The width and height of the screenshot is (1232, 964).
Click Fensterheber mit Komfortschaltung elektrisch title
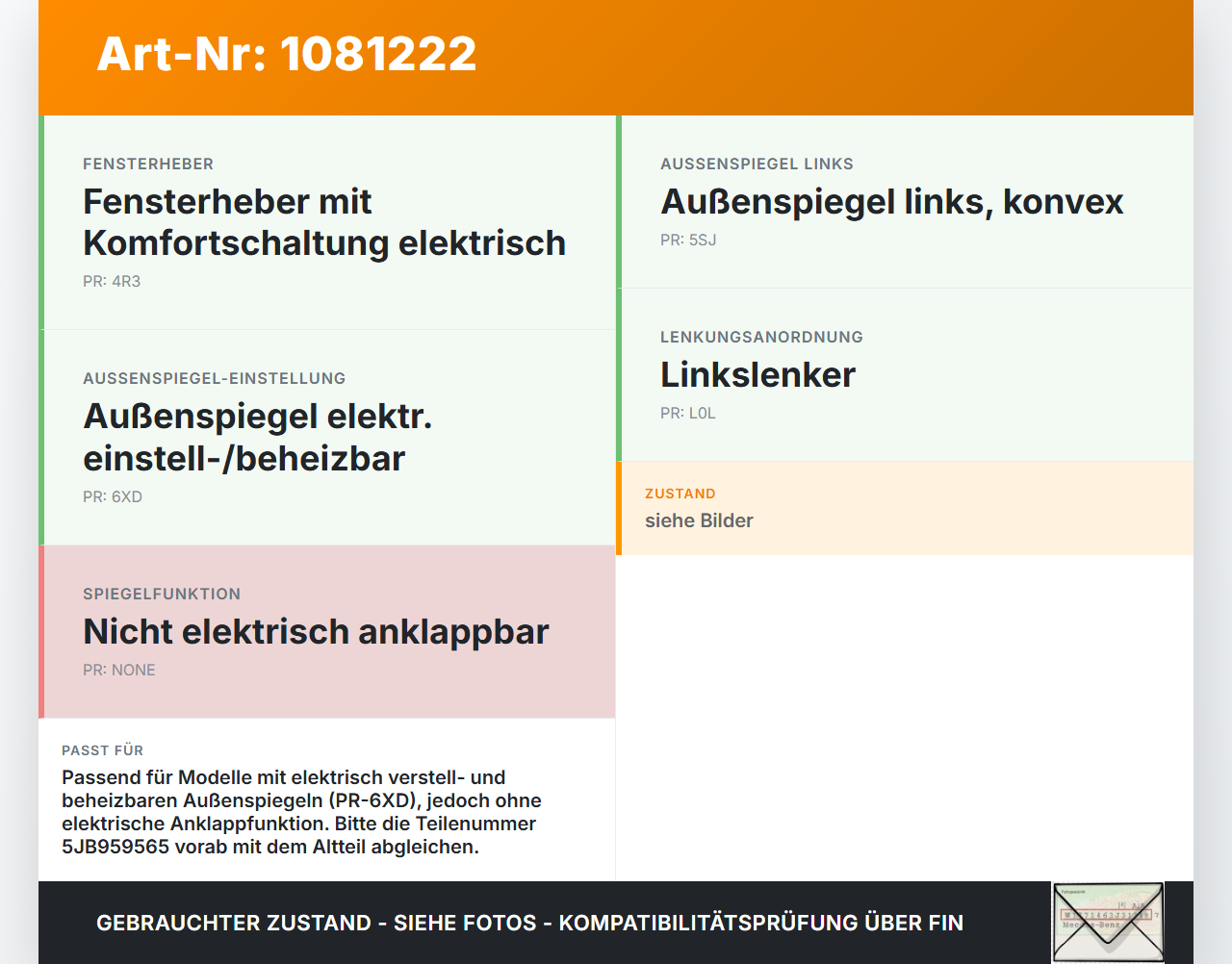point(324,222)
